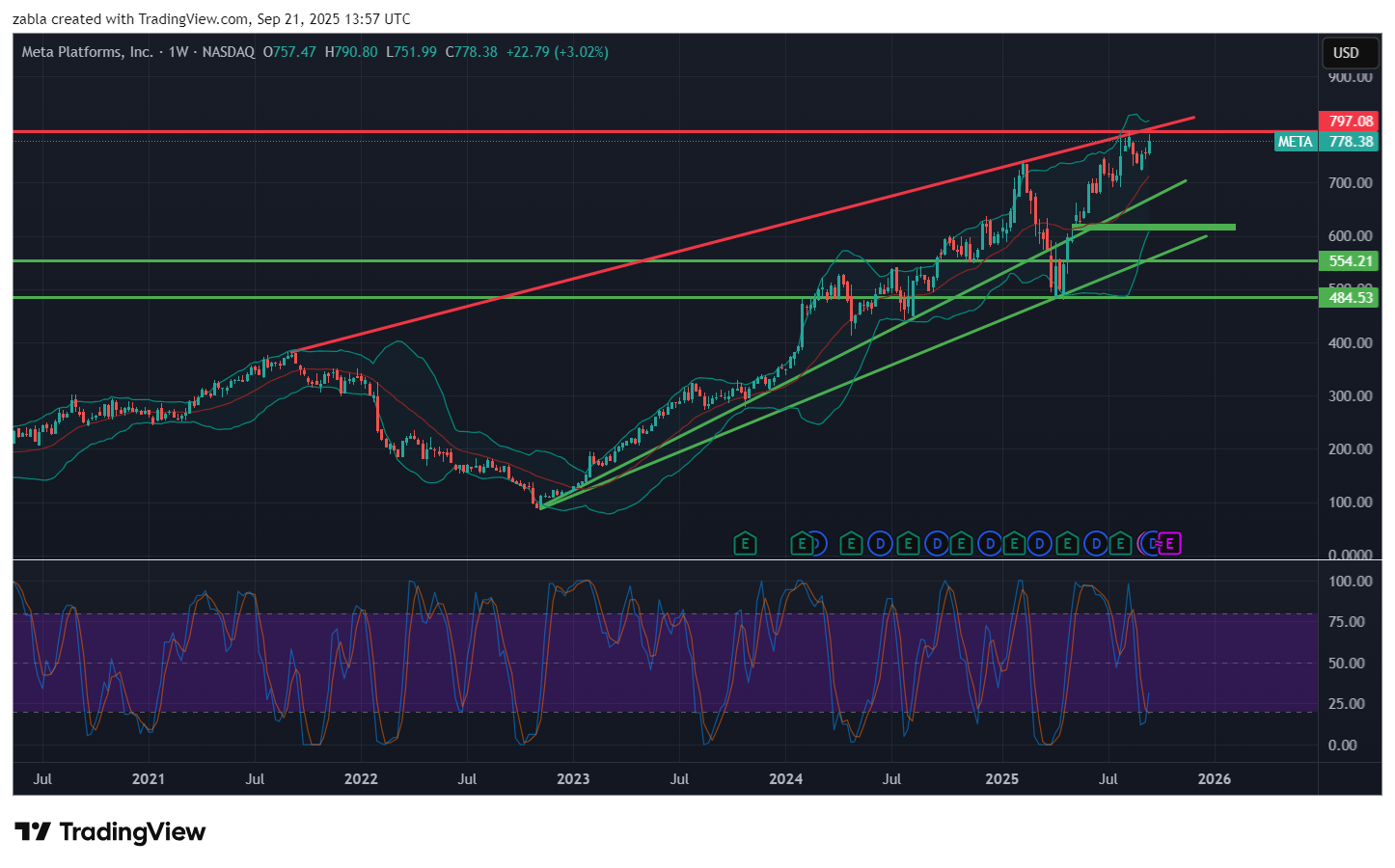Viewport: 1395px width, 868px height.
Task: Click the red 797.08 price label
Action: [x=1349, y=122]
